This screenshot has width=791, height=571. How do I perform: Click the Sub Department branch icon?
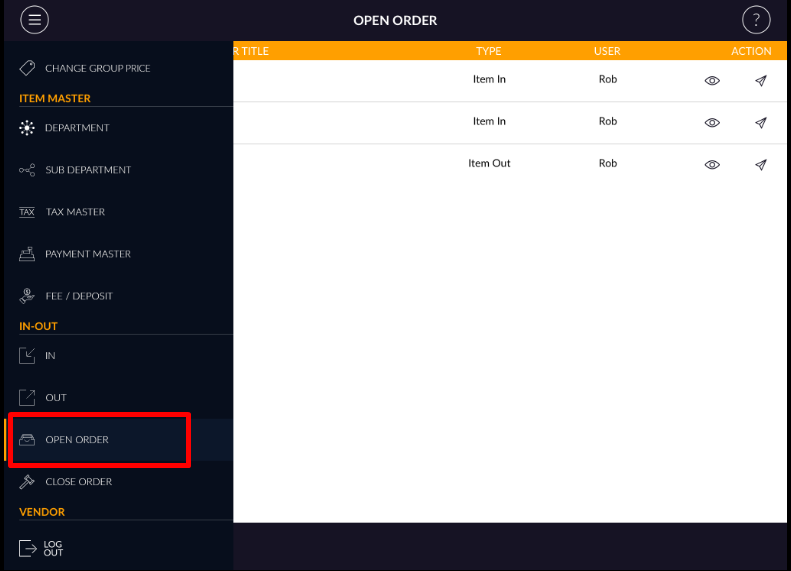point(27,170)
